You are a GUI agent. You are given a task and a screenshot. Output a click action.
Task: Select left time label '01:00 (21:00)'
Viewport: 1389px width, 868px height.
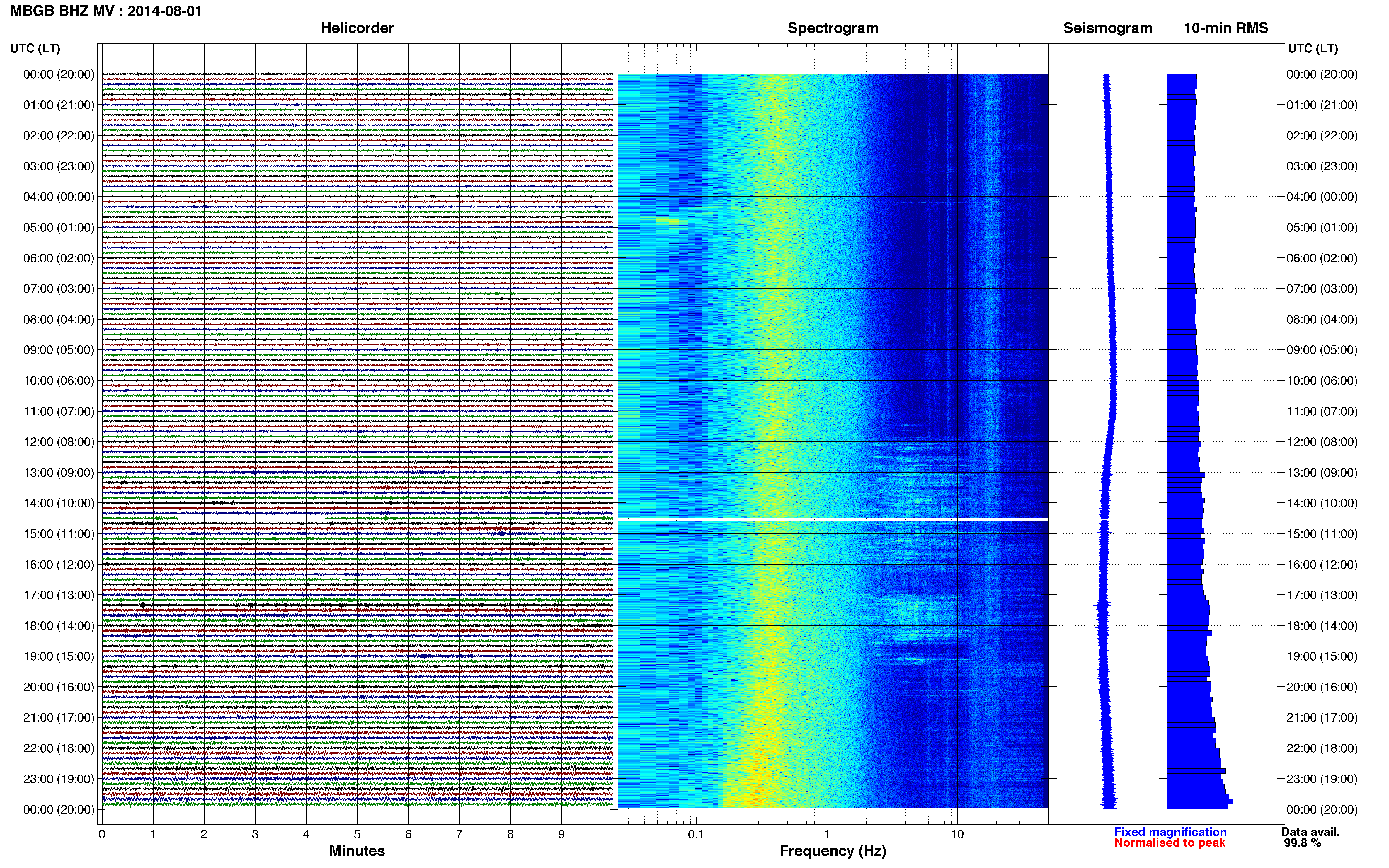point(59,105)
